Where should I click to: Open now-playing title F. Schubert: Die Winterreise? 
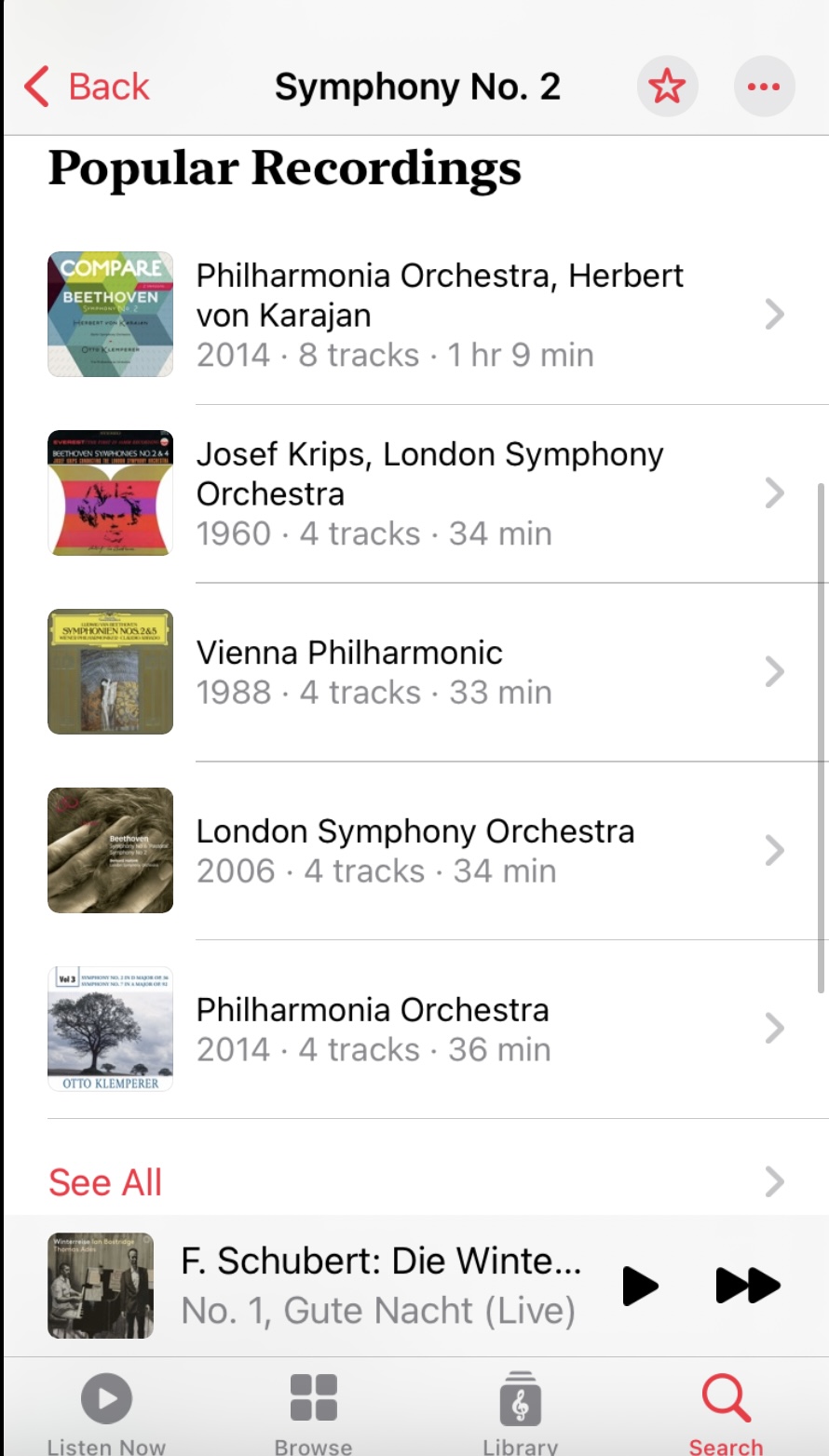coord(381,1261)
